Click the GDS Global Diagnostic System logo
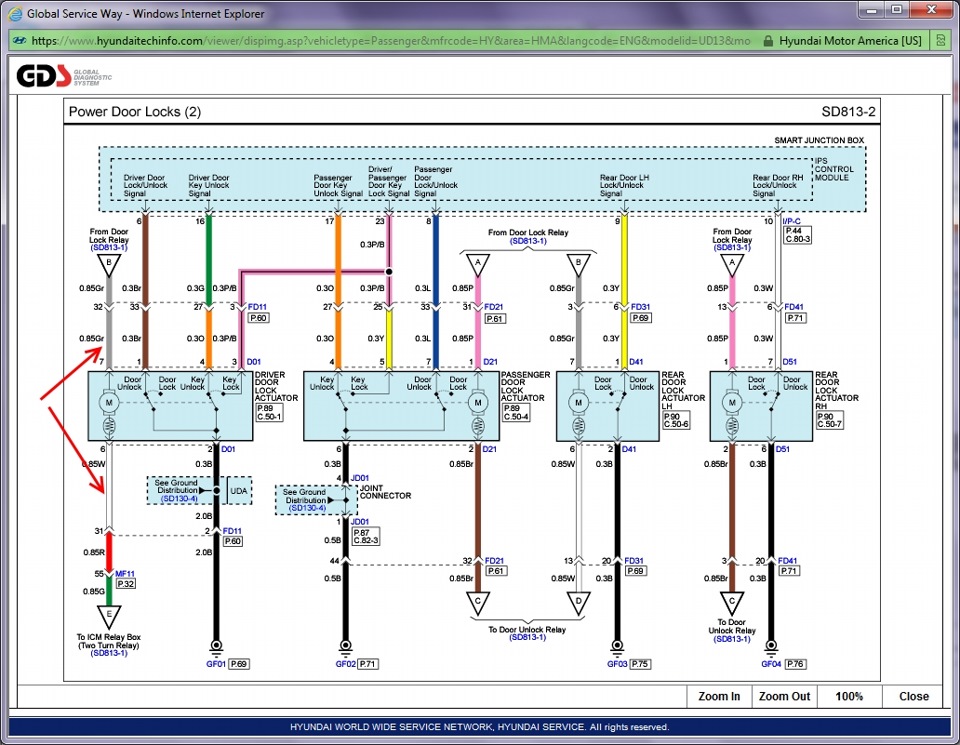This screenshot has height=745, width=960. [x=64, y=77]
